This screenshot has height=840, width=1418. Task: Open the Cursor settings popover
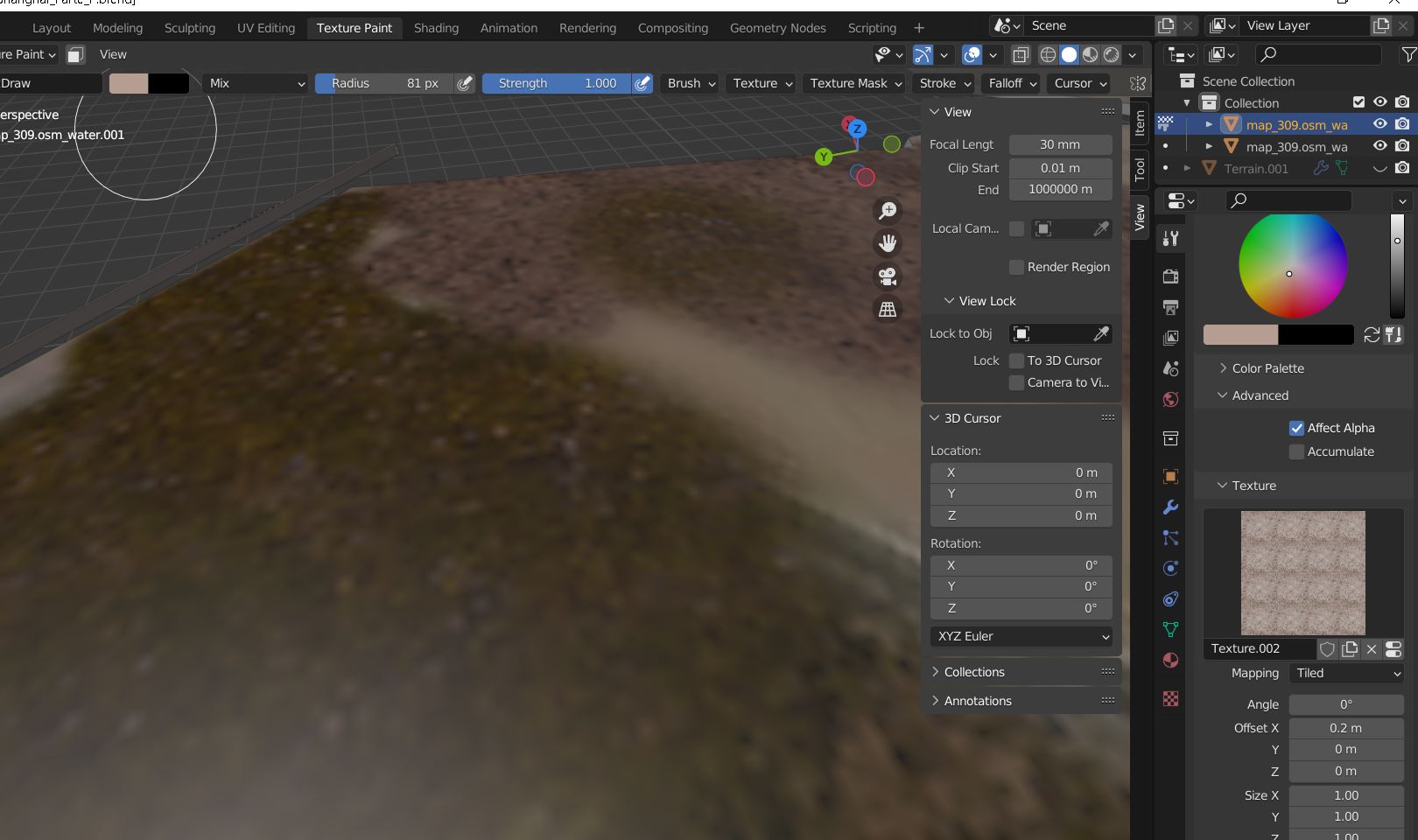[x=1079, y=83]
